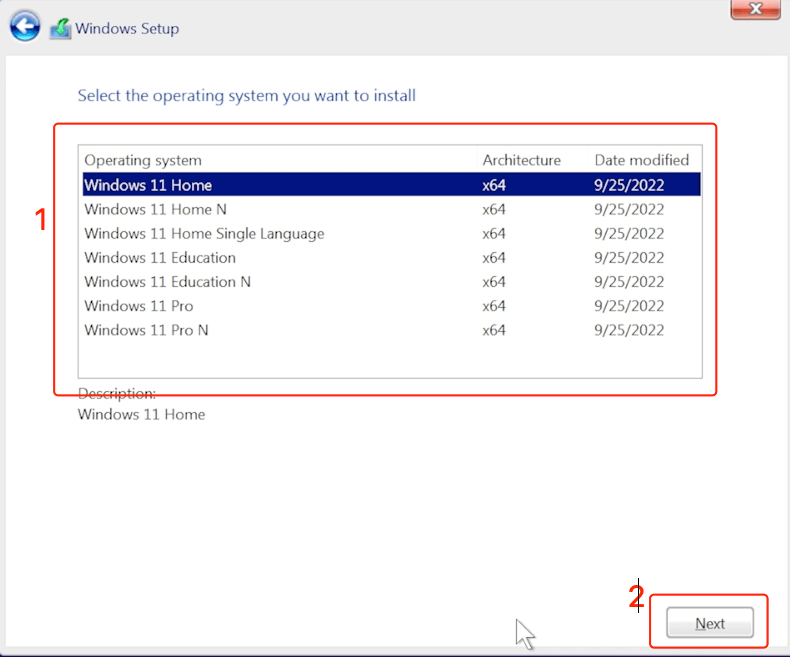Image resolution: width=790 pixels, height=657 pixels.
Task: Close the Windows Setup window
Action: click(755, 9)
